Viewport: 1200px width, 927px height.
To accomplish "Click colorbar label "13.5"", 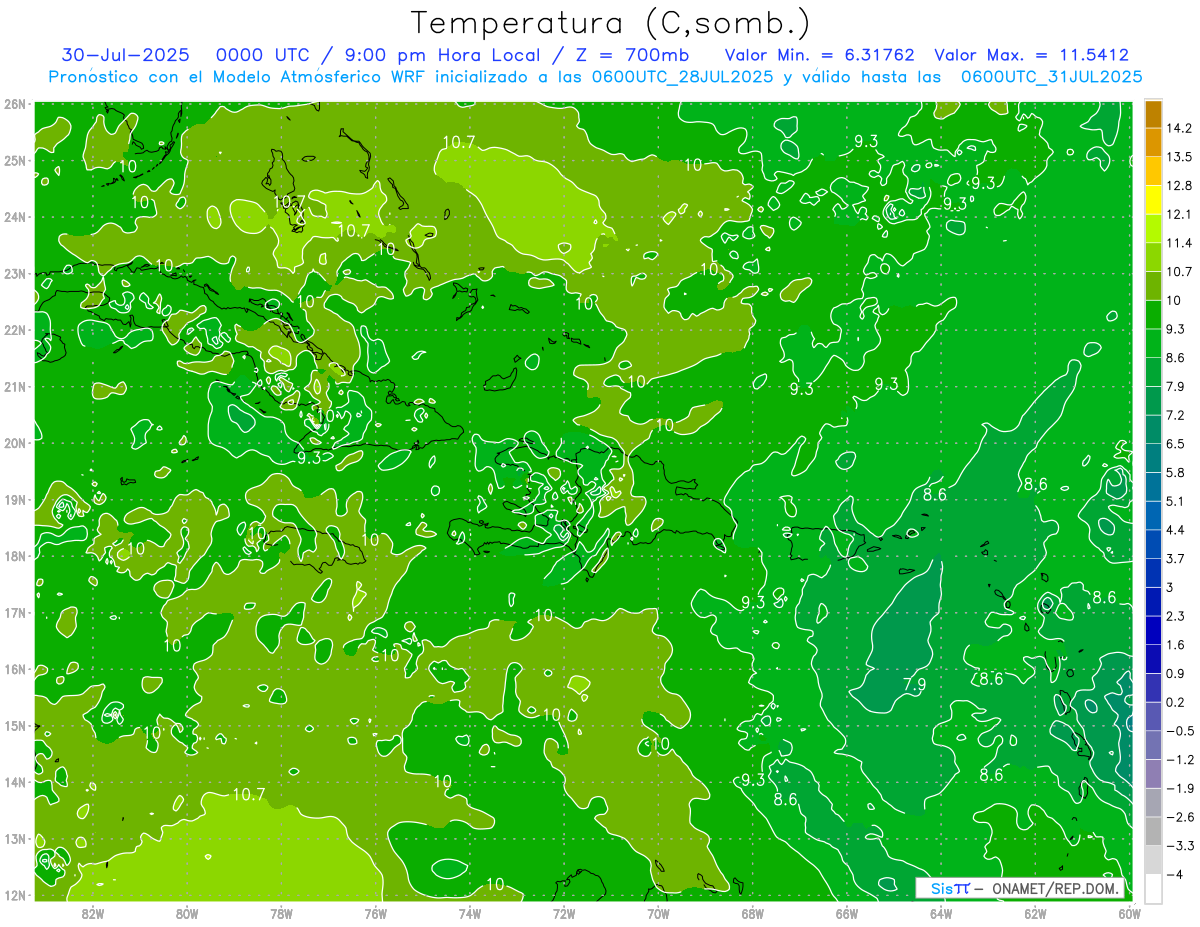I will point(1180,157).
